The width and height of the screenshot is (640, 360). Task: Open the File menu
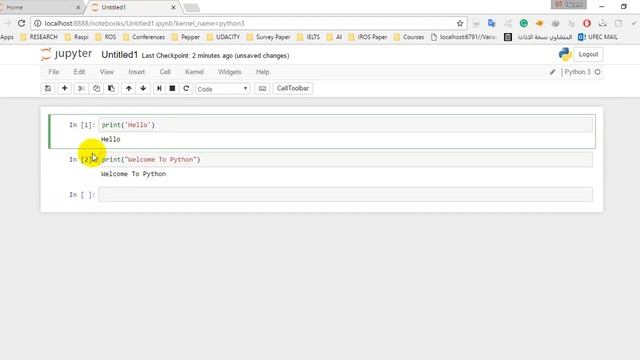pyautogui.click(x=54, y=72)
